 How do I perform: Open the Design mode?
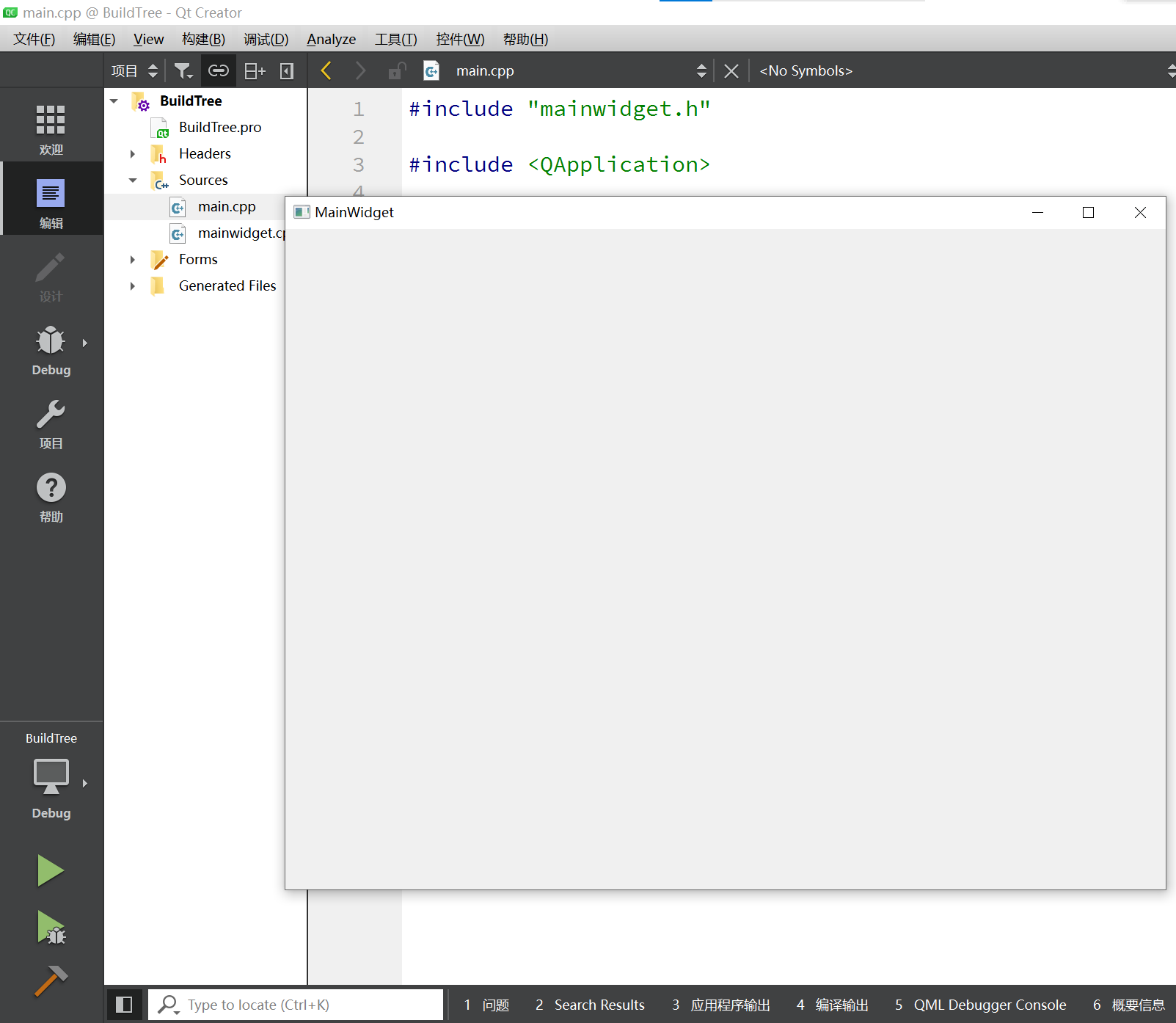point(51,276)
